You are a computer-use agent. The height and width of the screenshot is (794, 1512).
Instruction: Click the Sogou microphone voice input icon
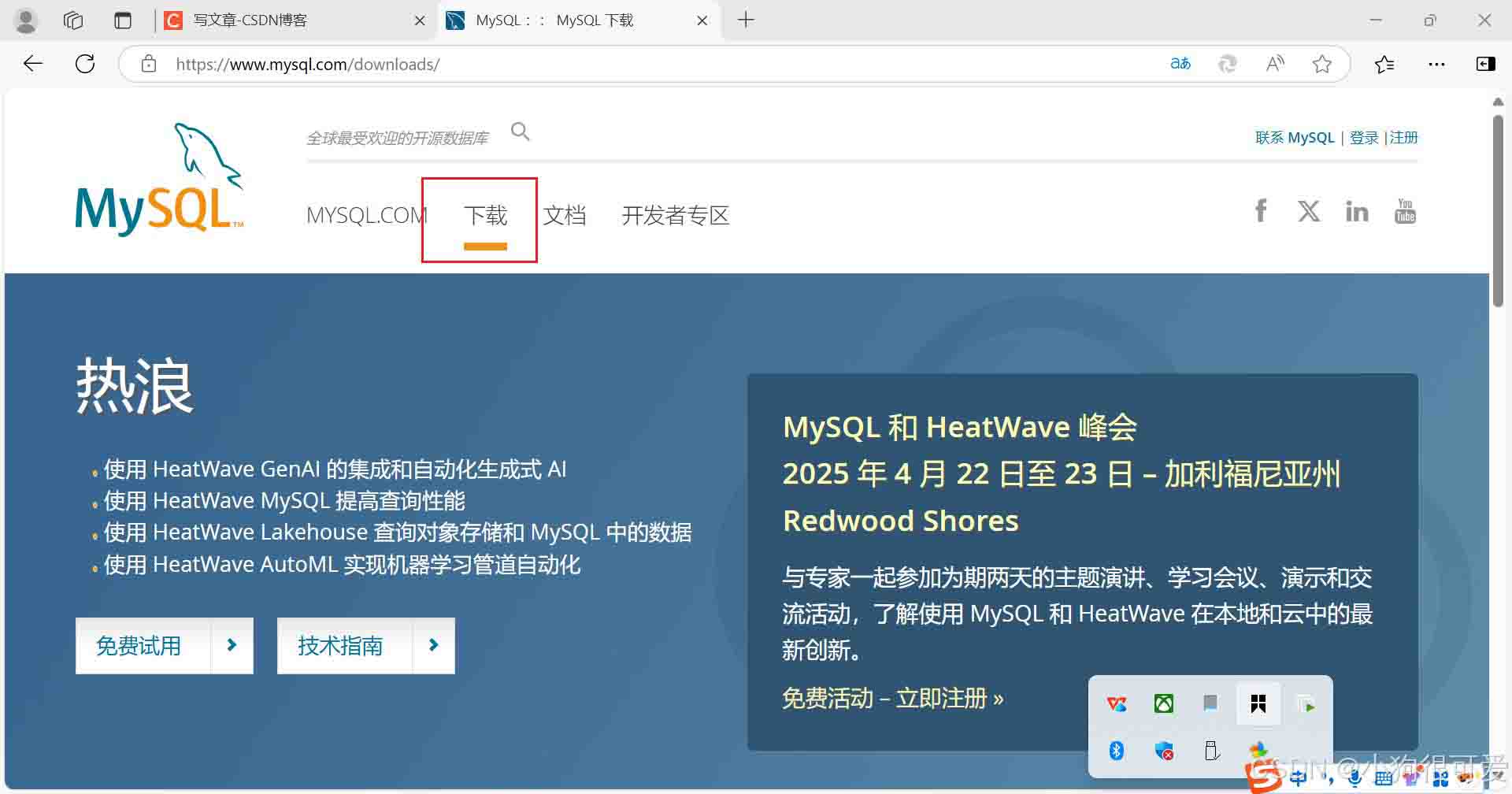coord(1354,778)
